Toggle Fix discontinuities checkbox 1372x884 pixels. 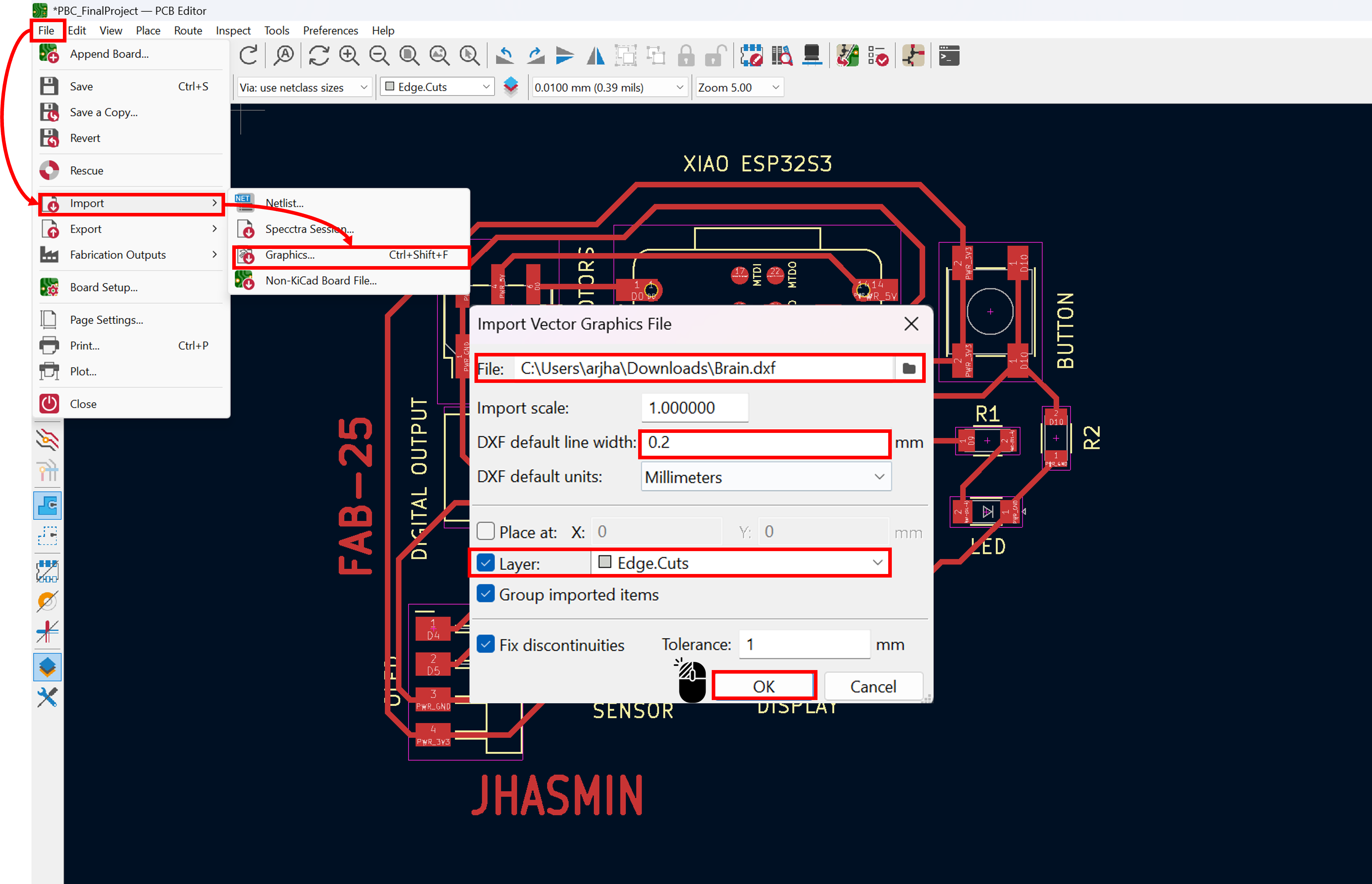[x=486, y=644]
